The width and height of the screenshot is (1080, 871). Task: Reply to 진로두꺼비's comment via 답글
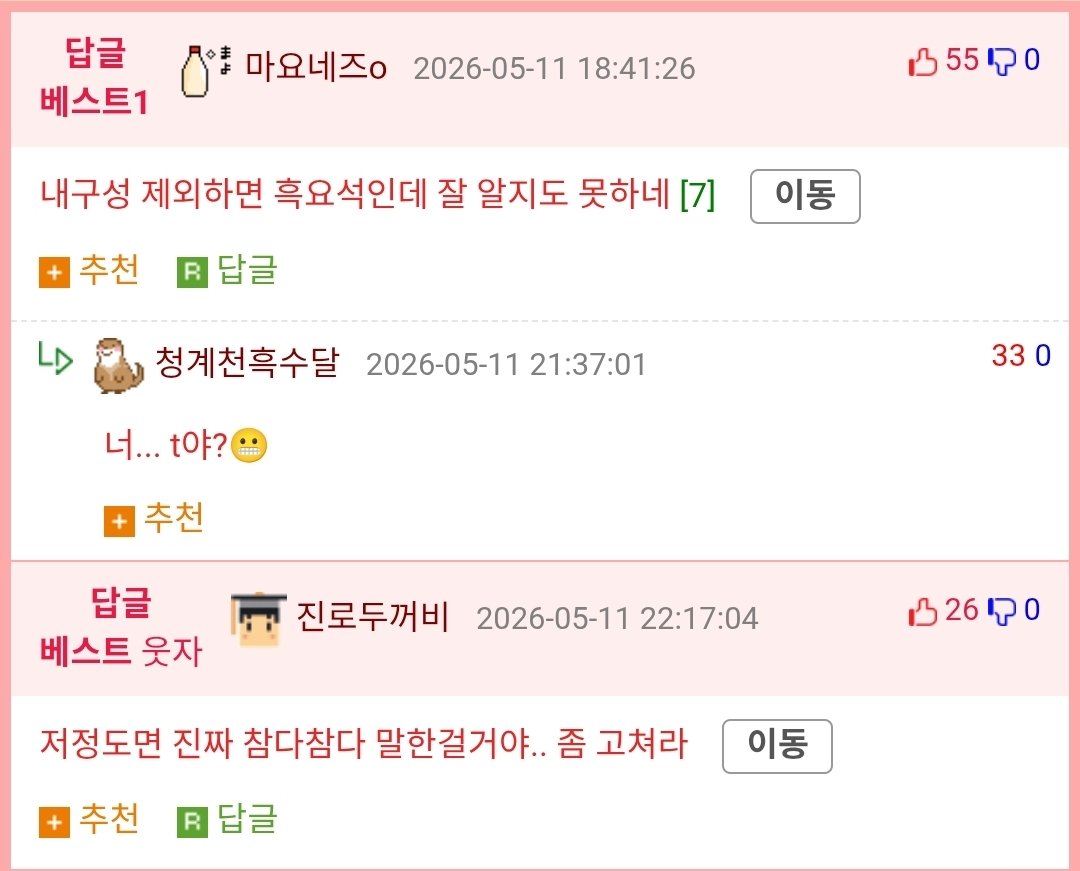[x=227, y=820]
